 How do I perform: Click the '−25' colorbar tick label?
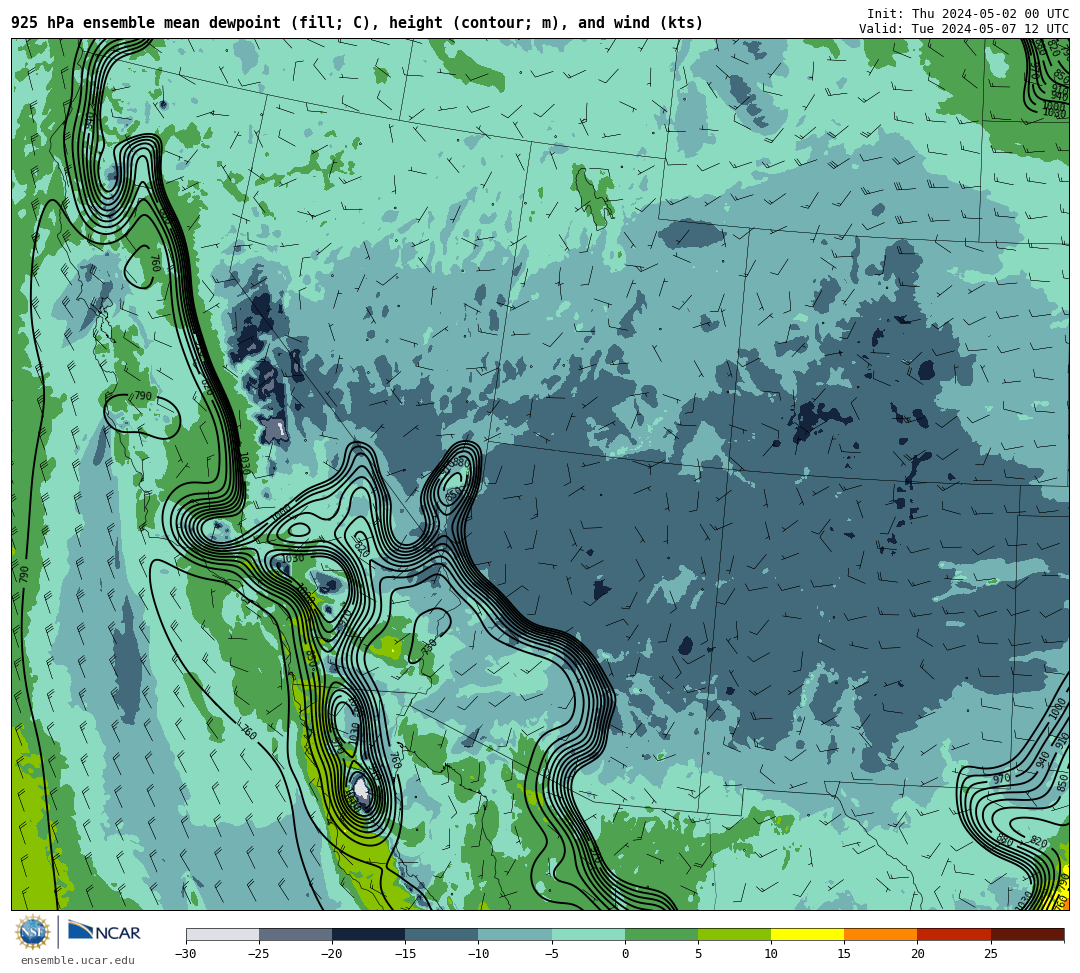point(259,954)
